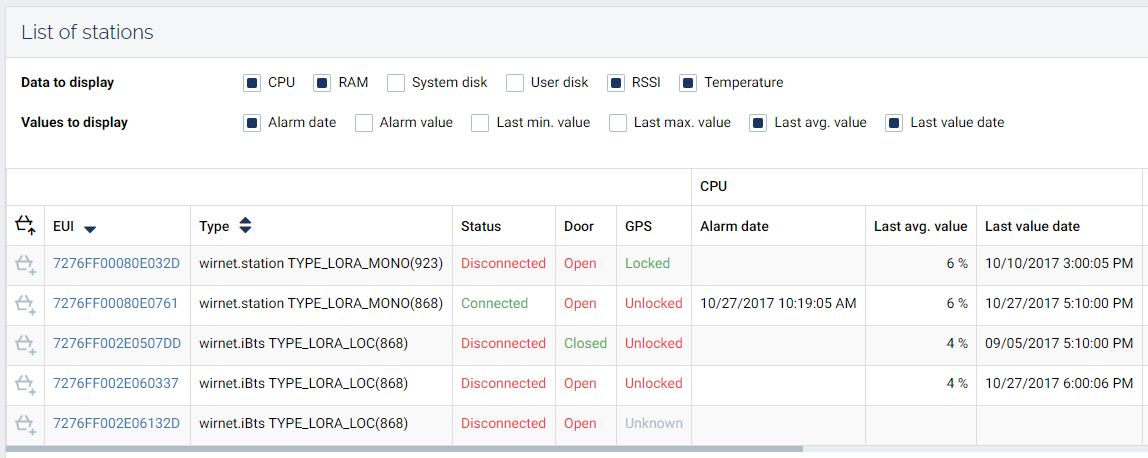Sort stations by Type column arrows

pos(246,226)
